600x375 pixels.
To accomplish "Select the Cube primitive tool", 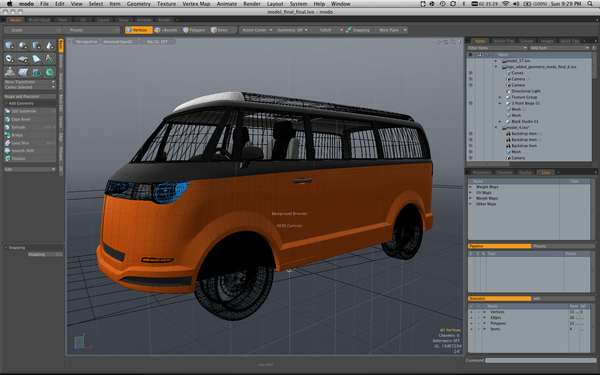I will [10, 46].
